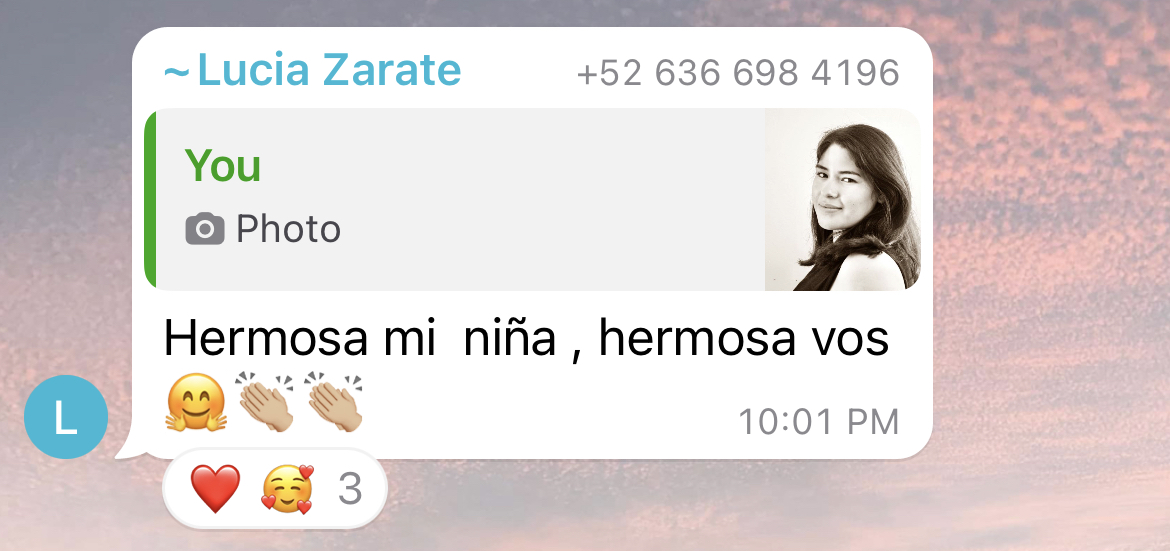Click the red heart reaction
Screen dimensions: 1170x551
tap(216, 488)
